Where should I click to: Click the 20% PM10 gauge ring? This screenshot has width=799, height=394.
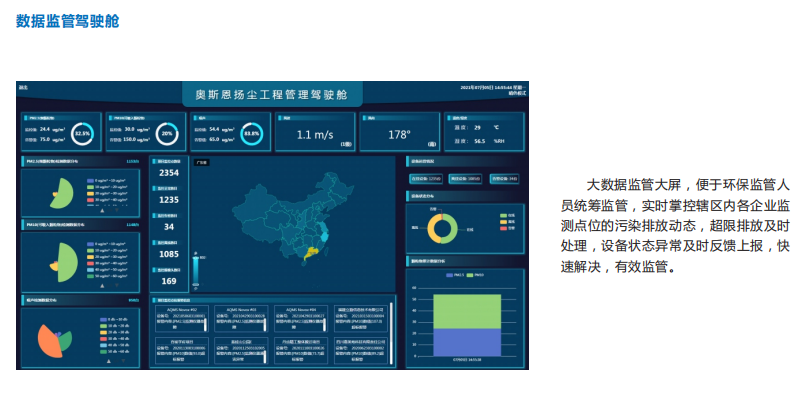tap(167, 134)
